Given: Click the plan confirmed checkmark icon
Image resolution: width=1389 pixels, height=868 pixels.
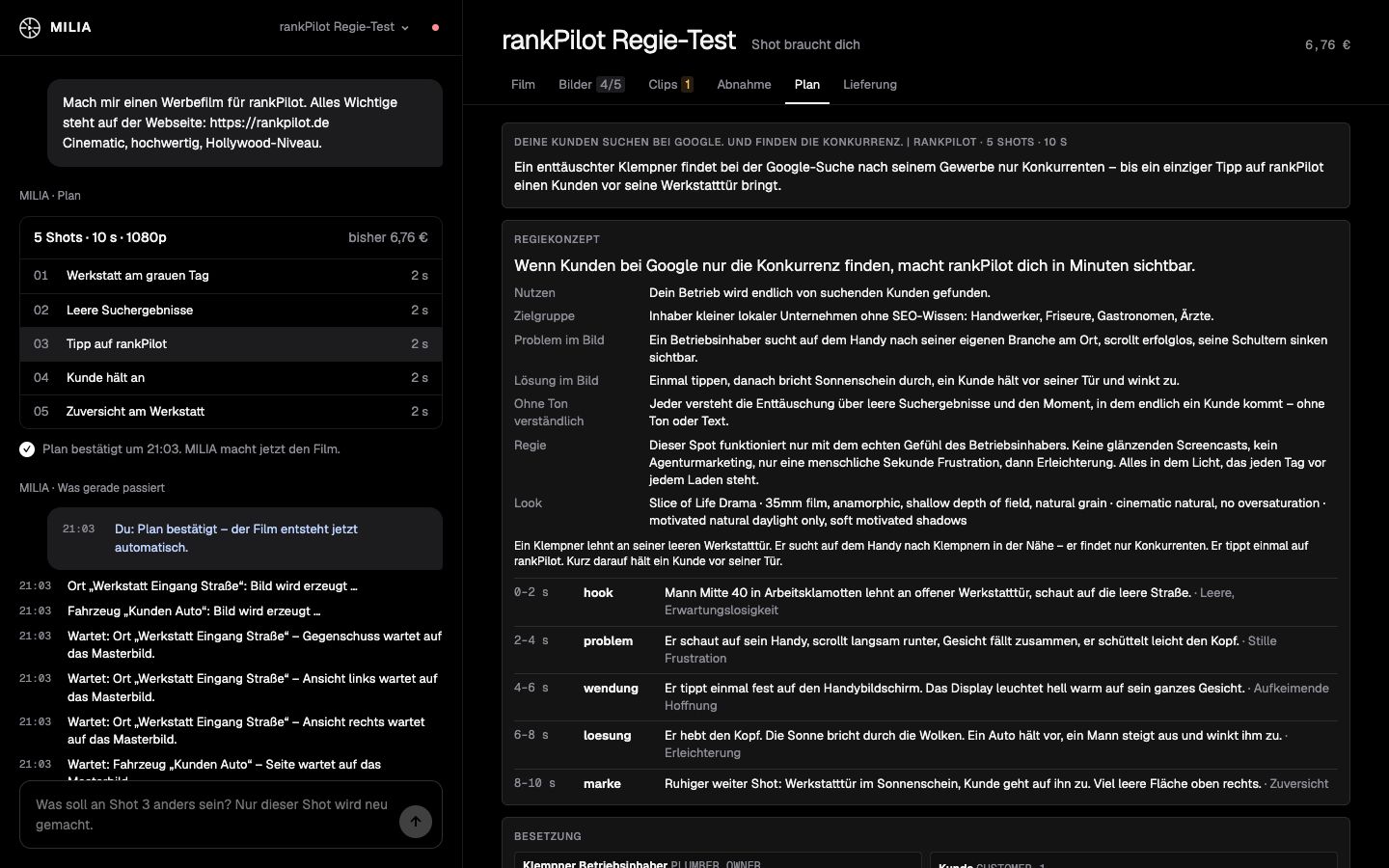Looking at the screenshot, I should (27, 449).
